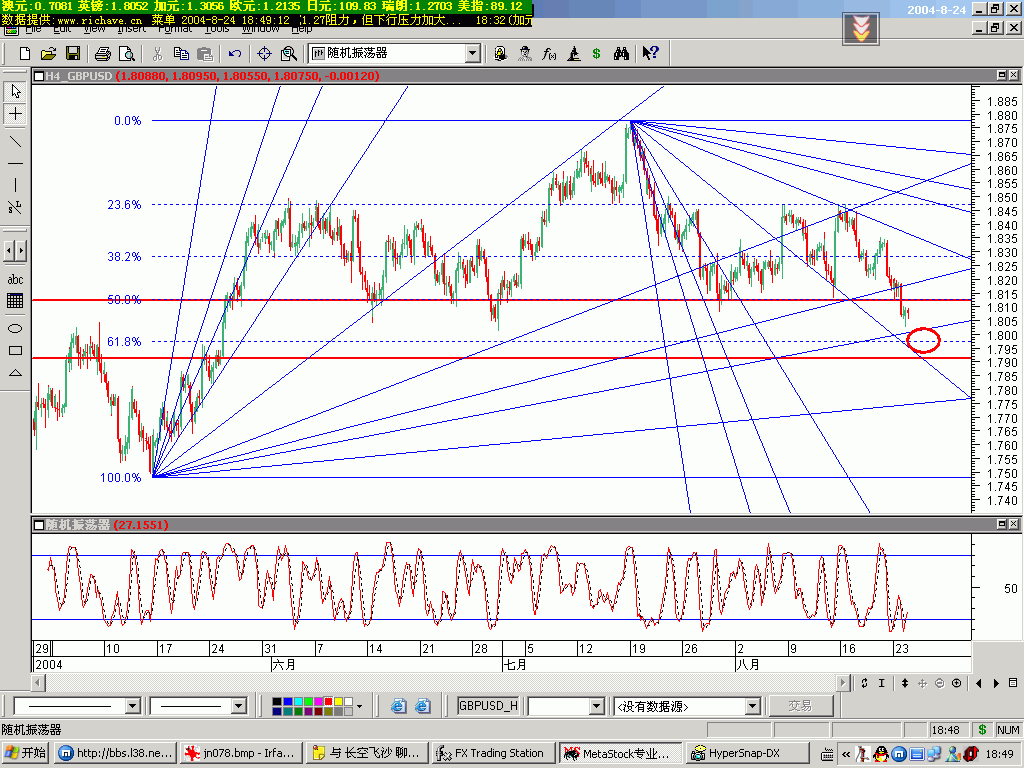Select the trendline drawing tool
The width and height of the screenshot is (1024, 768).
[x=15, y=140]
